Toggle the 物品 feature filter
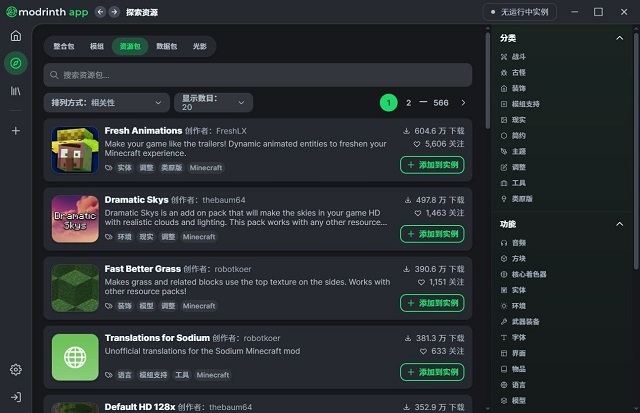640x413 pixels. [x=513, y=369]
